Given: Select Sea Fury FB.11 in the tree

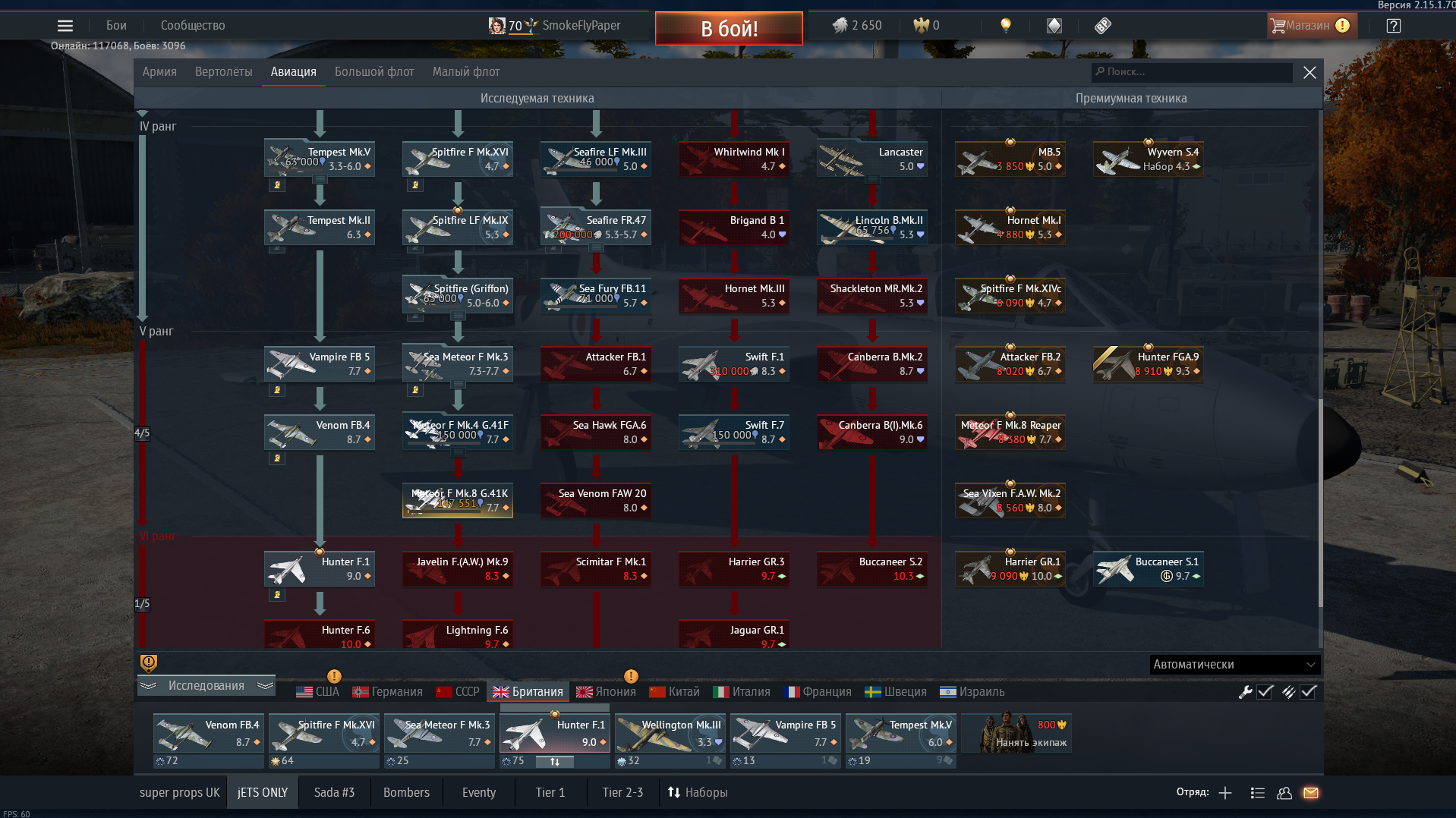Looking at the screenshot, I should (596, 295).
